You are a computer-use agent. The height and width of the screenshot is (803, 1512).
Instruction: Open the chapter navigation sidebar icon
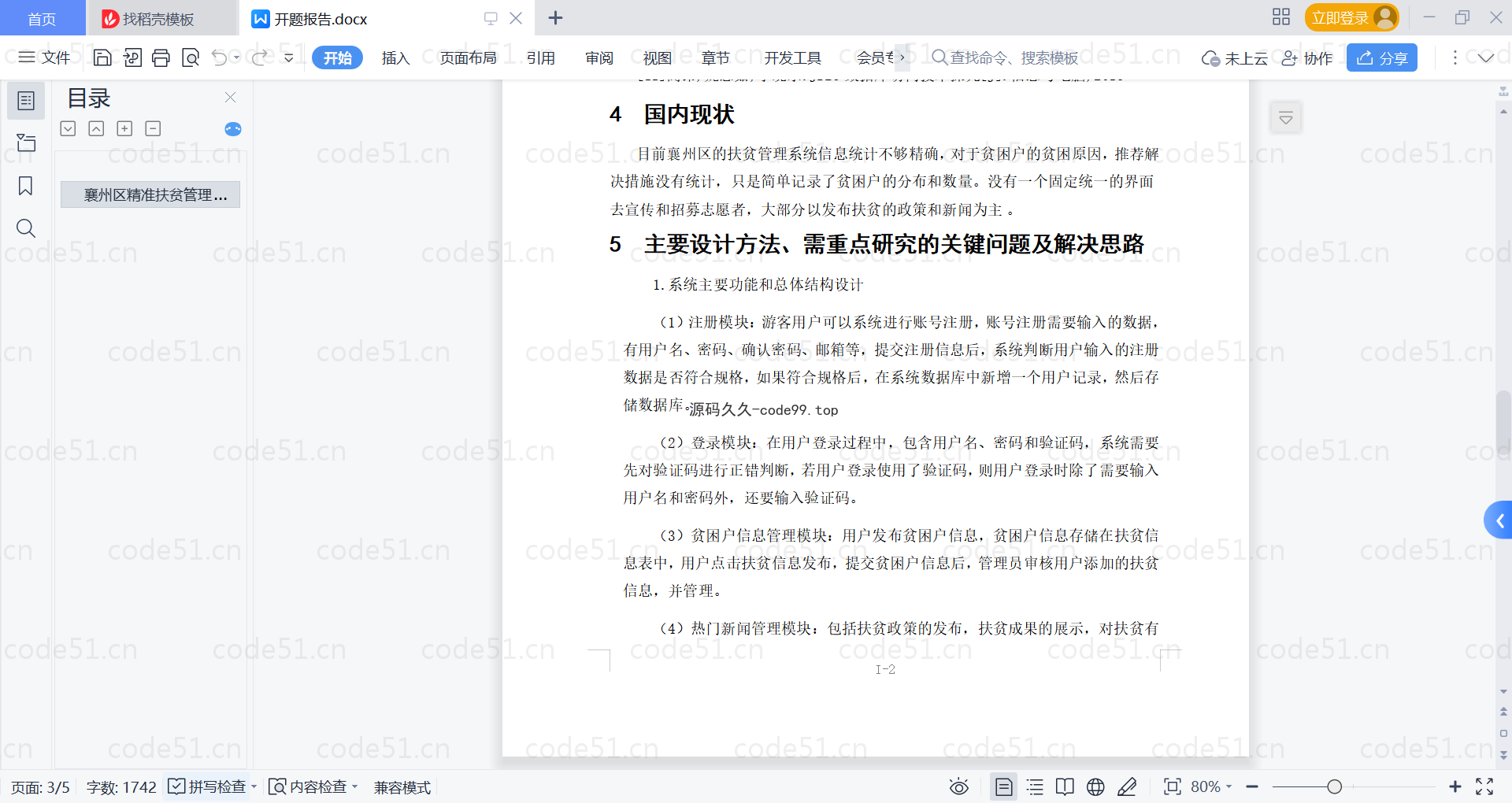coord(26,142)
